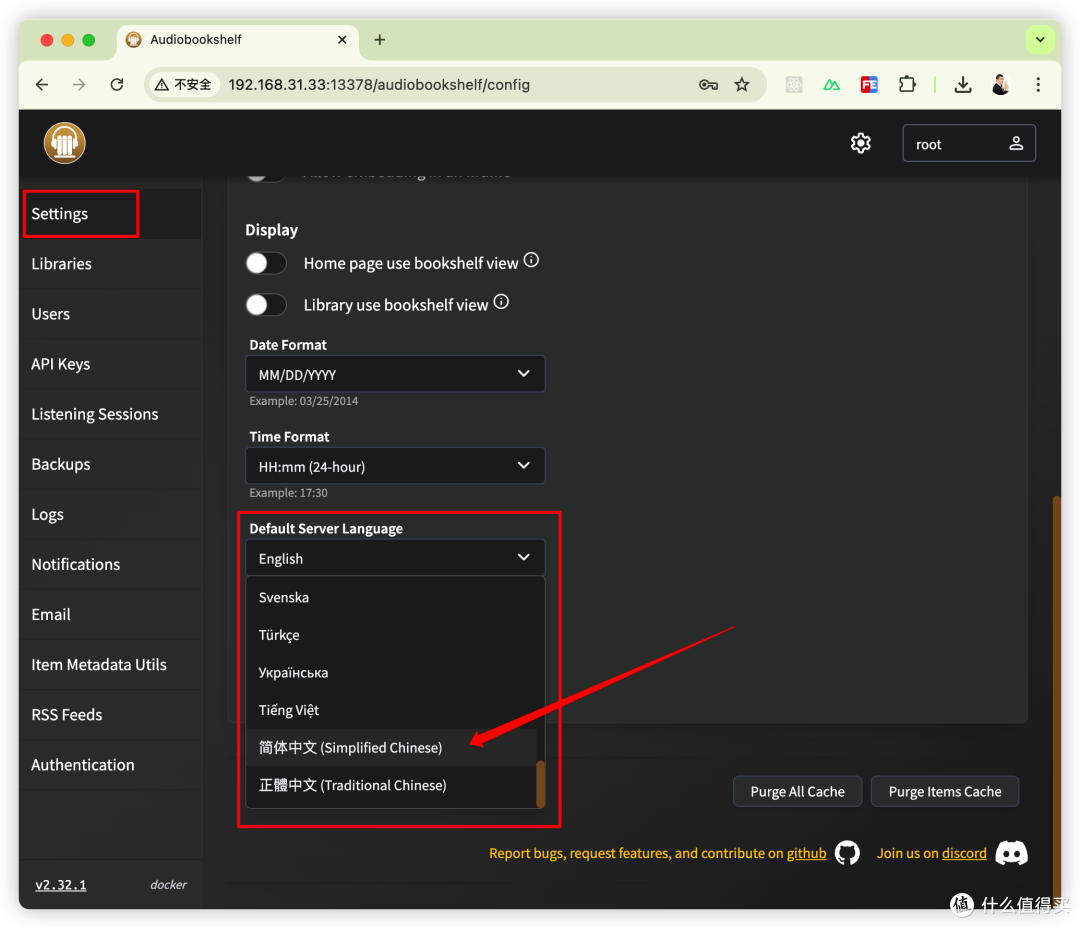
Task: Click the language list scrollbar thumb
Action: tap(541, 783)
